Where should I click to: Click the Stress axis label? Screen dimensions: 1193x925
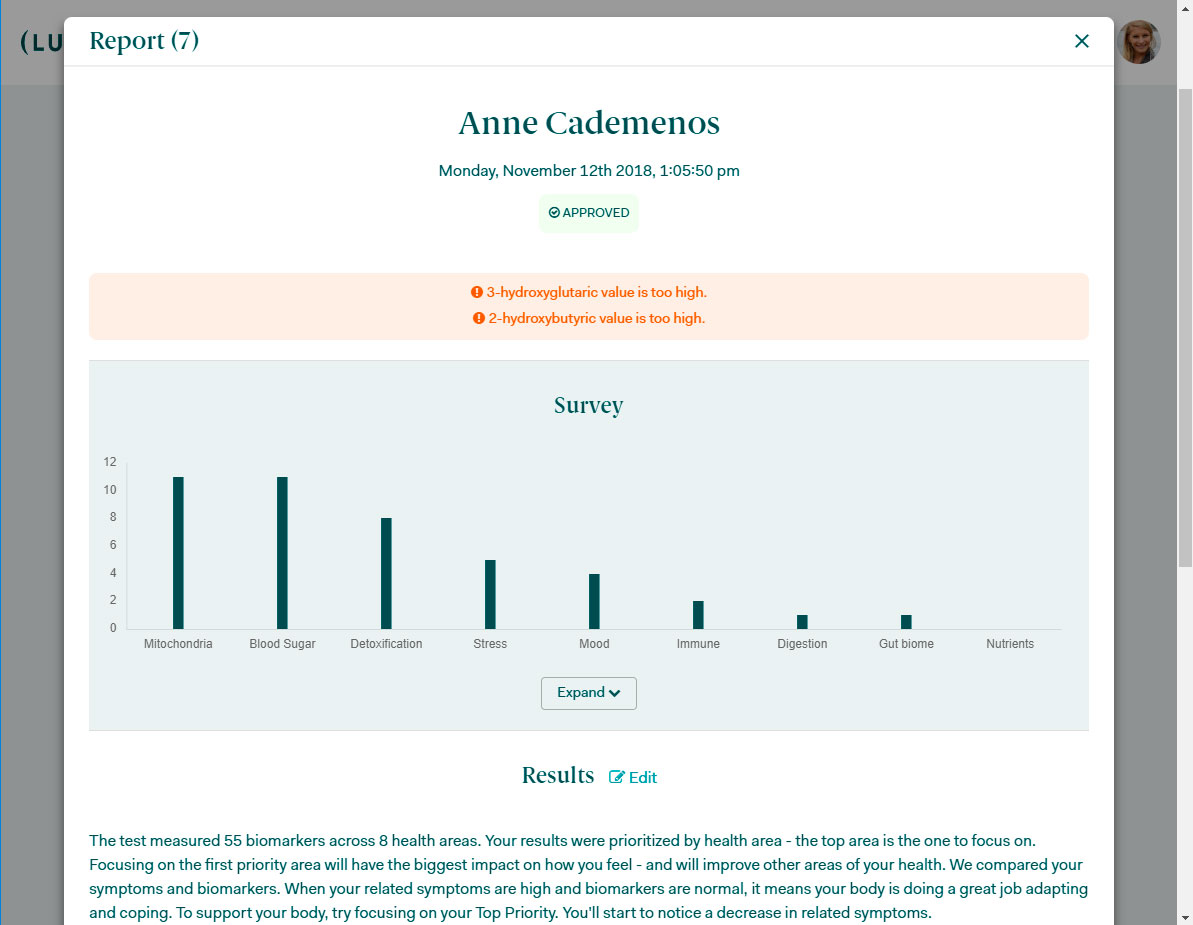pyautogui.click(x=490, y=644)
